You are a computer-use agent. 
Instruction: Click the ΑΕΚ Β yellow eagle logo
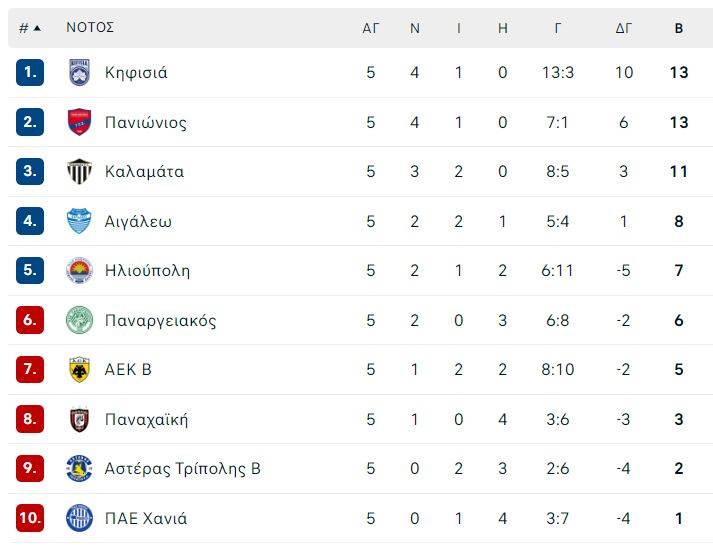[x=79, y=369]
